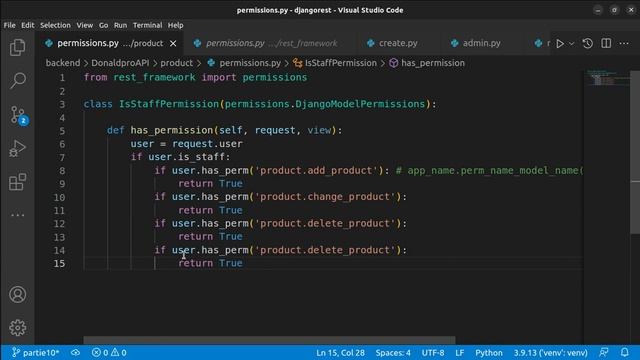Open the Explorer view in activity bar

tap(17, 47)
